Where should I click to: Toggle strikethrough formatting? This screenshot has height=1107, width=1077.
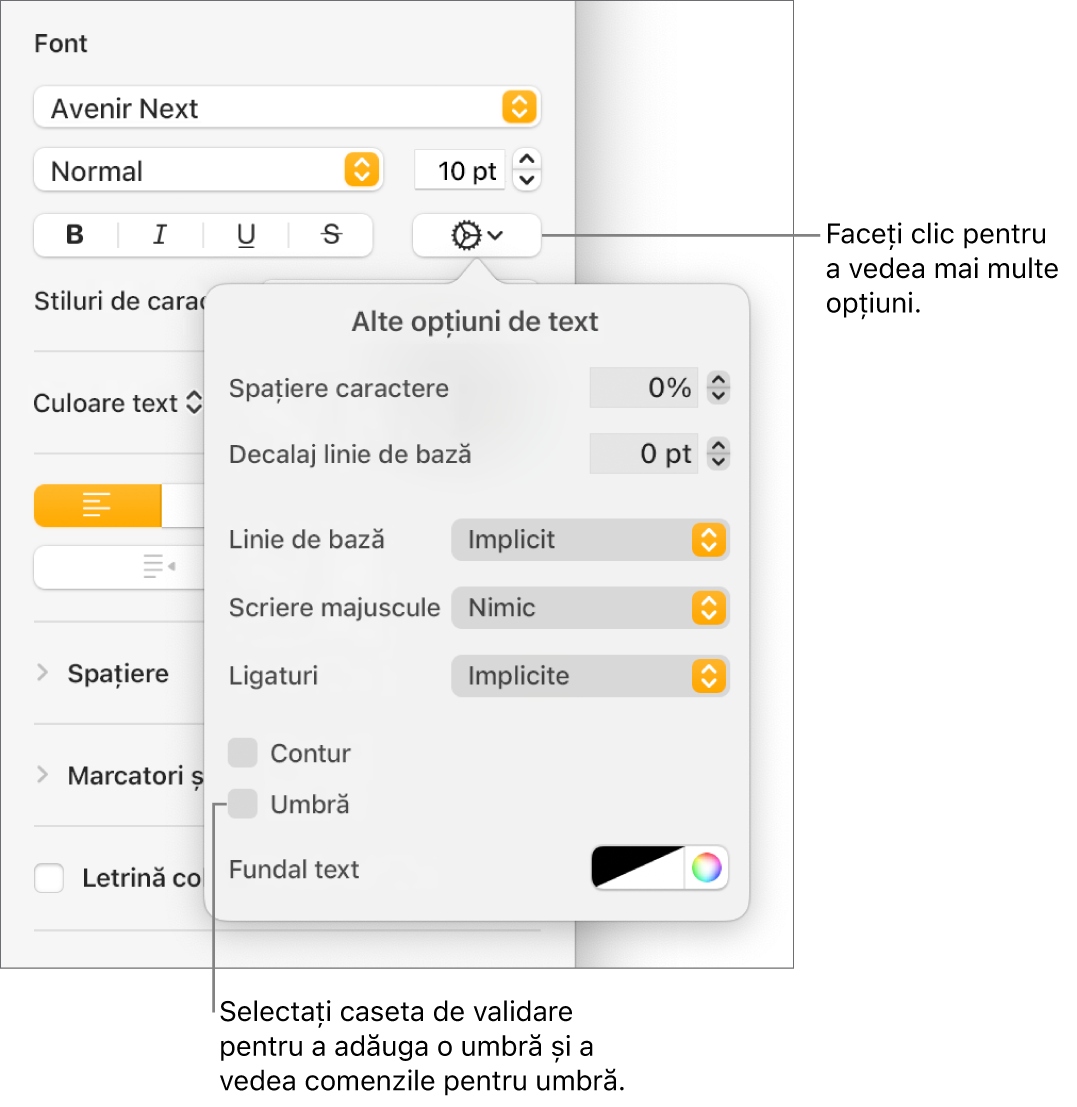click(331, 236)
